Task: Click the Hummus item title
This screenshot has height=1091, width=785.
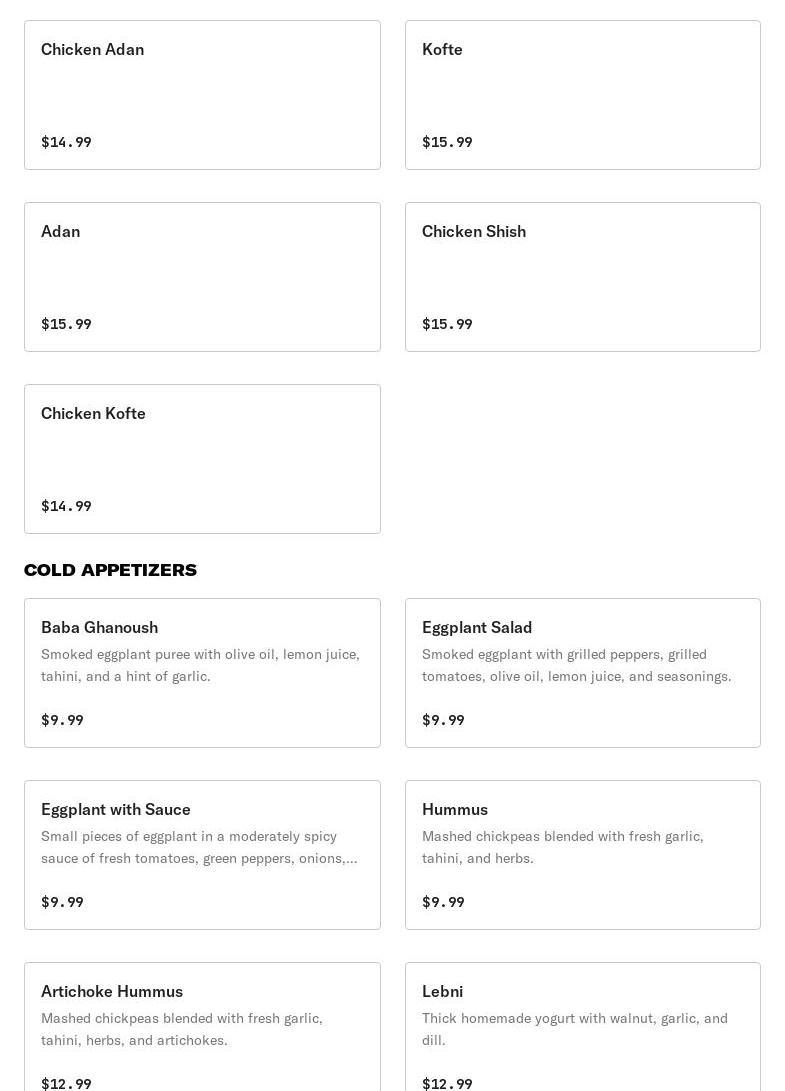Action: click(x=455, y=809)
